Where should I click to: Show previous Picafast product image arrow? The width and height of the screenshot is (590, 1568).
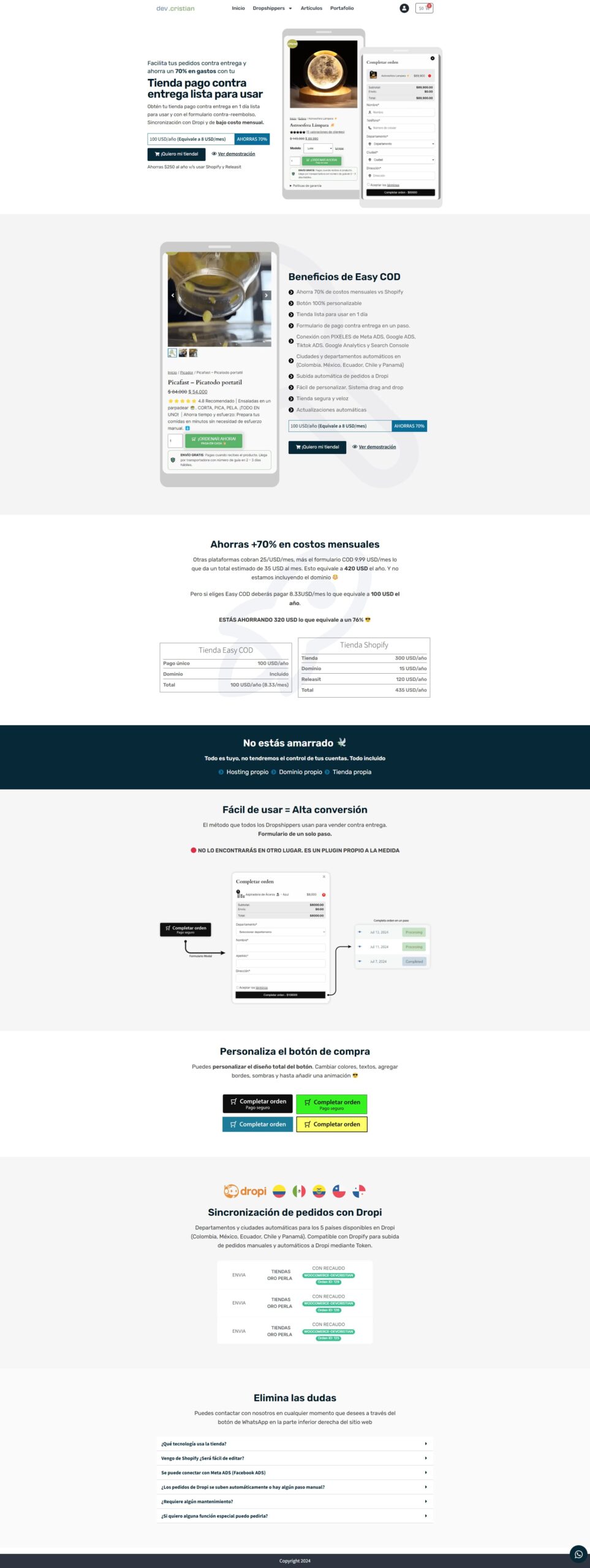coord(173,295)
